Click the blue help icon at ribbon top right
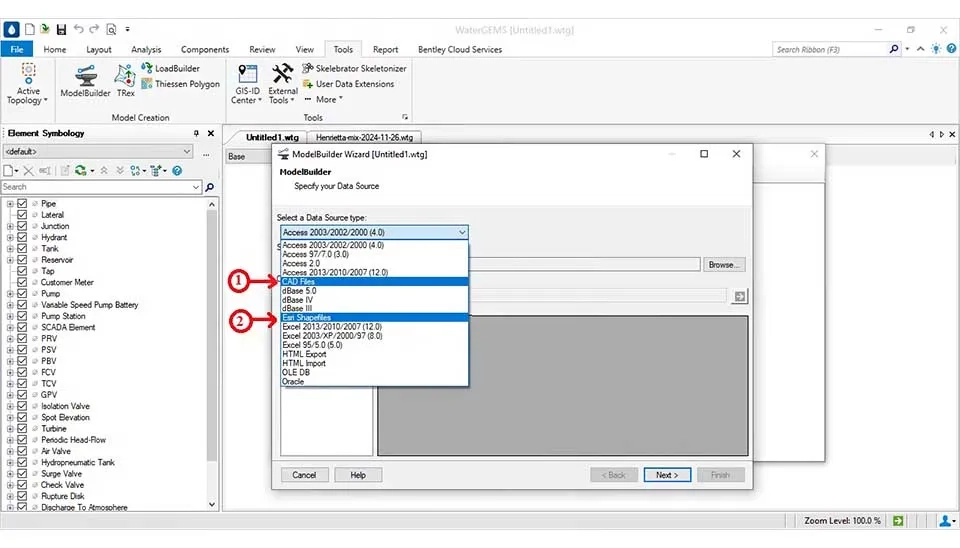 pos(951,49)
